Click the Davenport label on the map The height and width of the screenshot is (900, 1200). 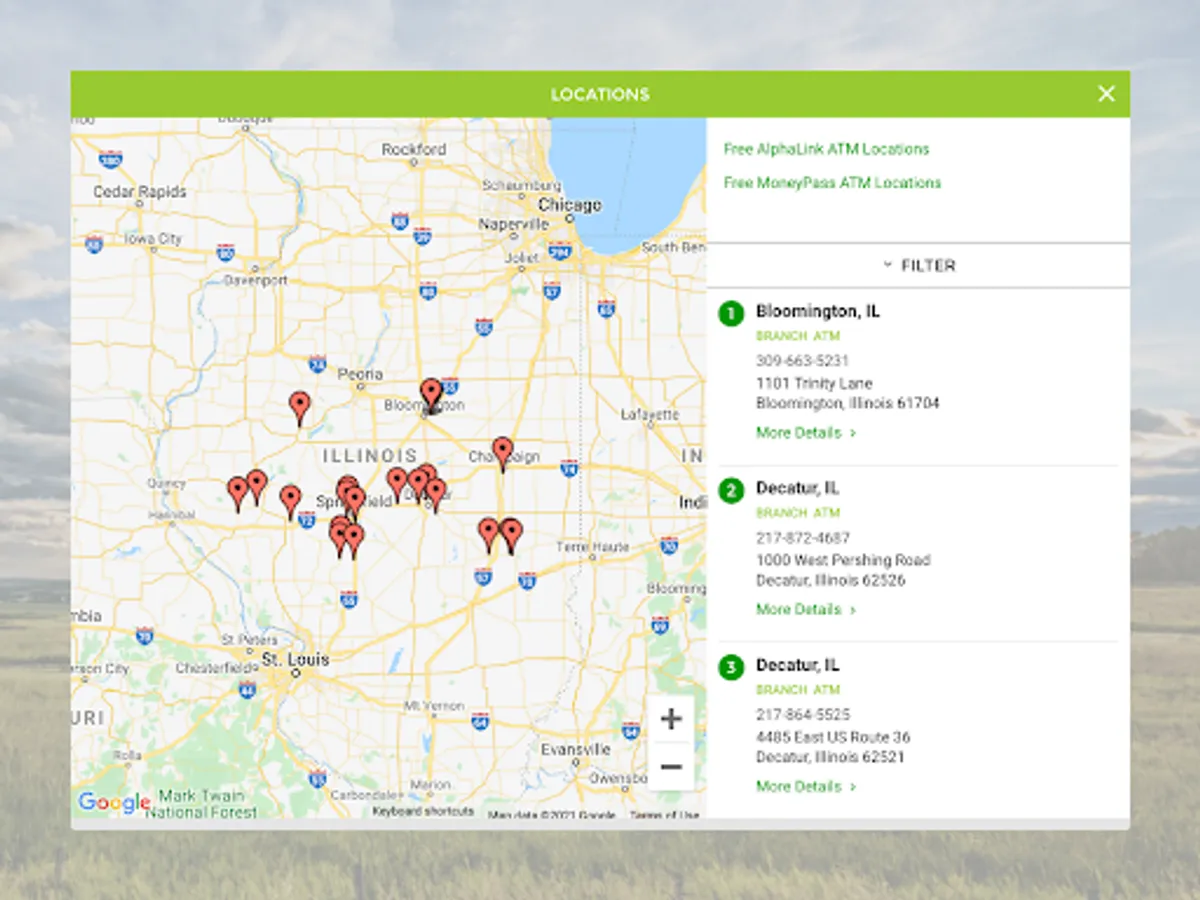click(x=254, y=280)
